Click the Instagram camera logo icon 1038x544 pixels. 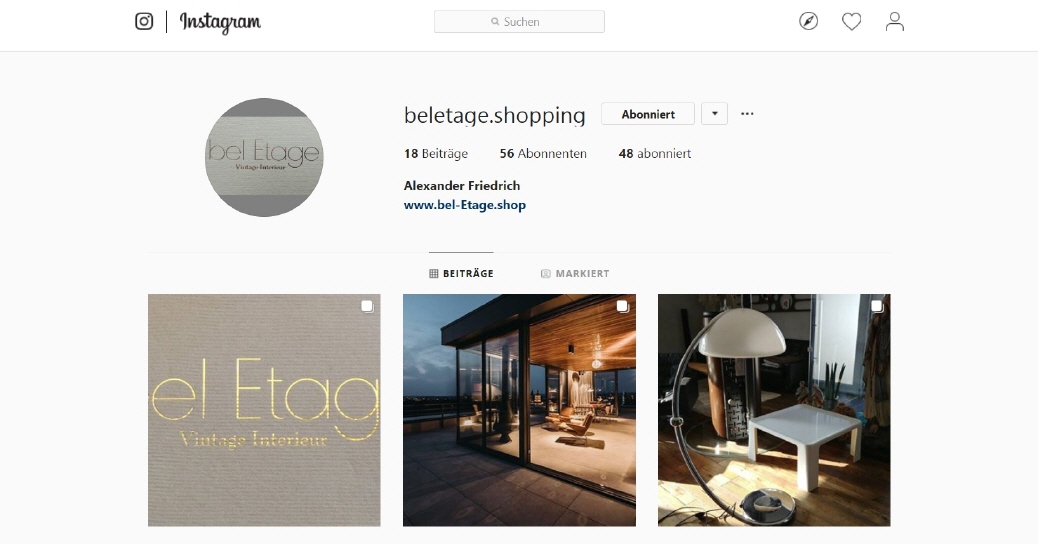pyautogui.click(x=144, y=21)
